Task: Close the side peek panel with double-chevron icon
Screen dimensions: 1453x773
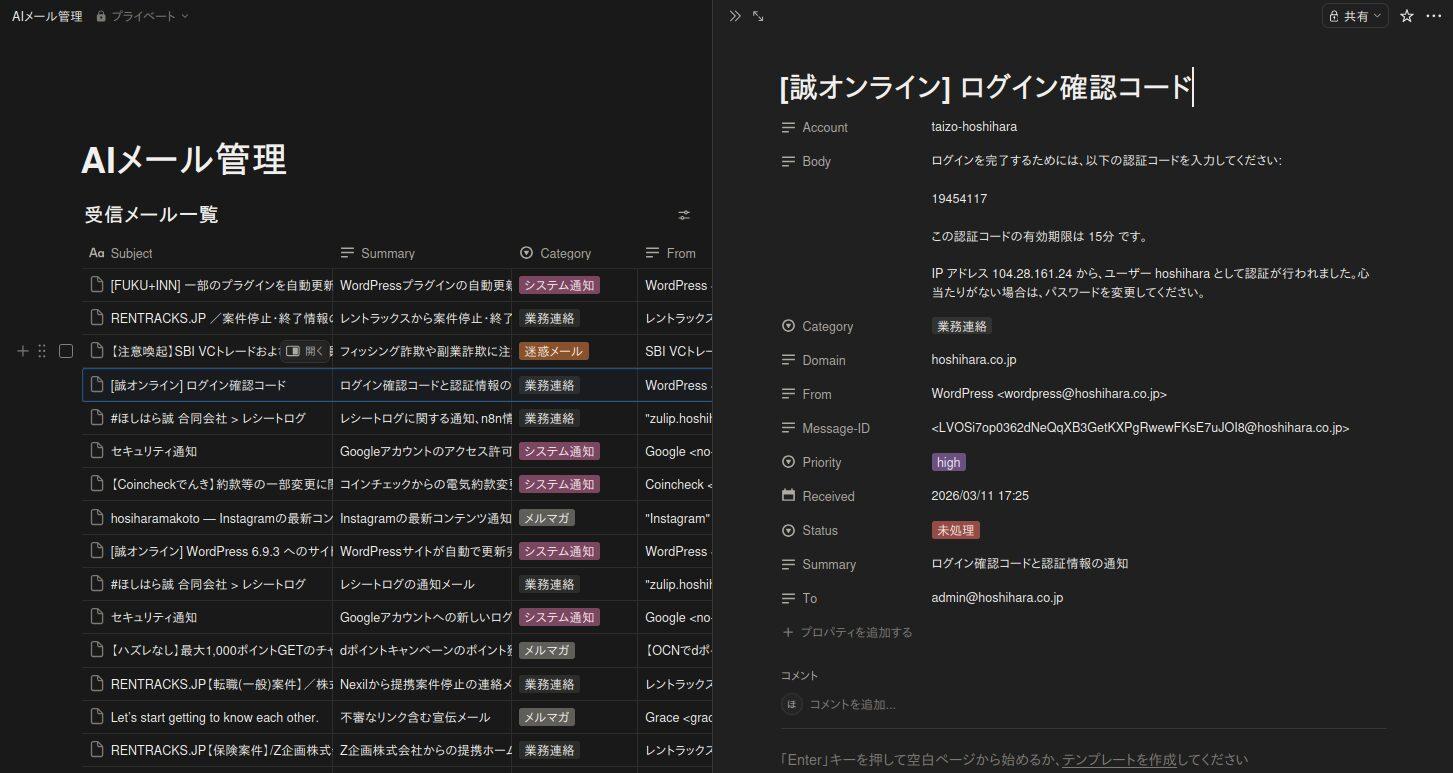Action: click(735, 16)
